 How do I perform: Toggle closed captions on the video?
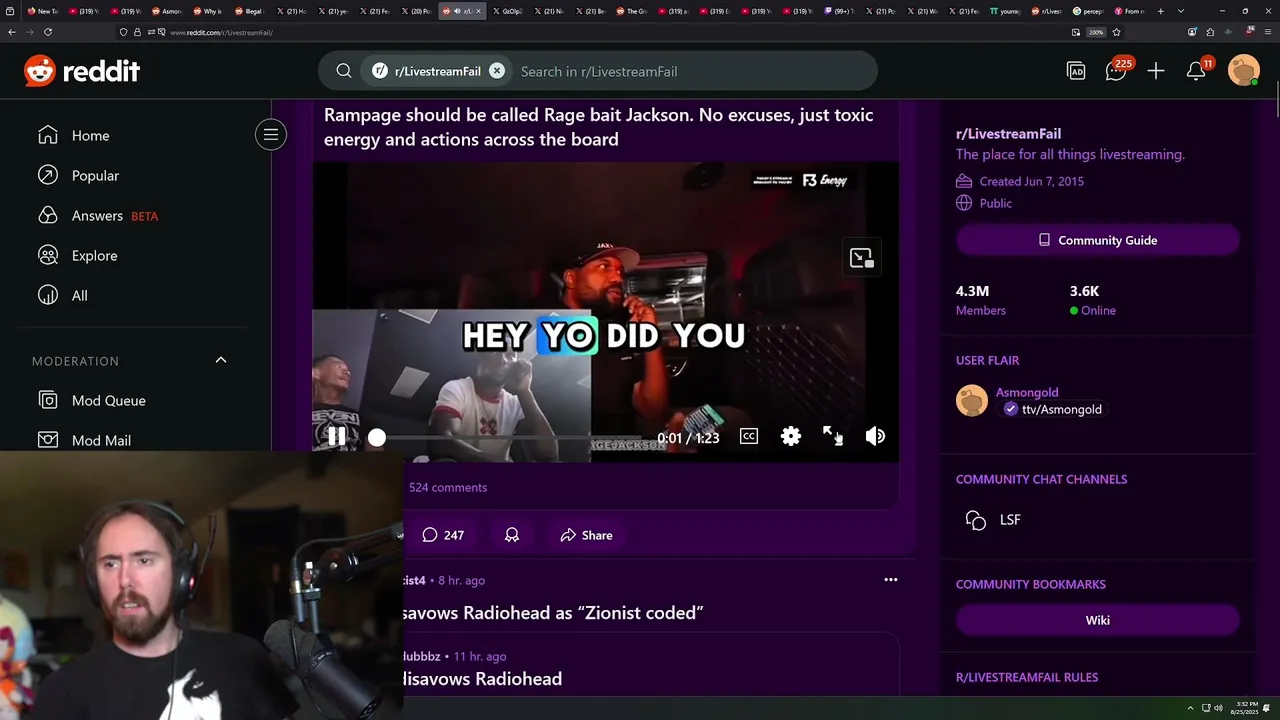(749, 436)
